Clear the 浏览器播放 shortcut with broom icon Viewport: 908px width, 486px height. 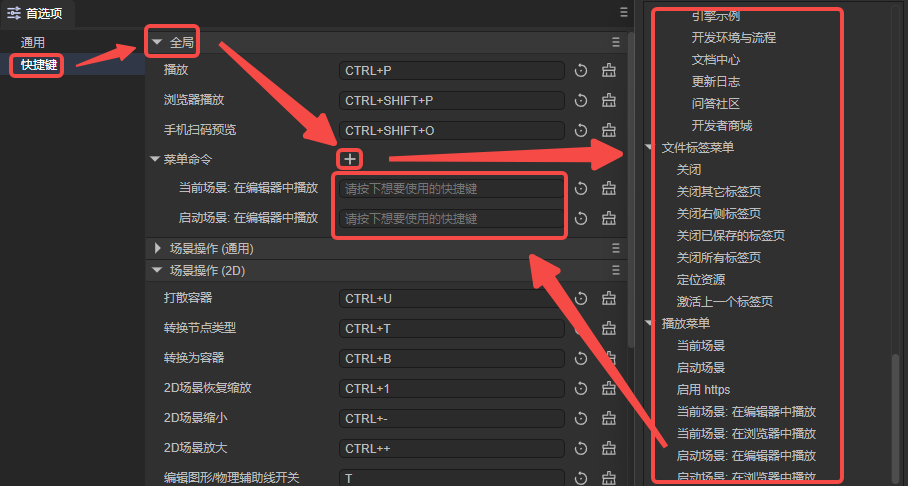[x=607, y=101]
